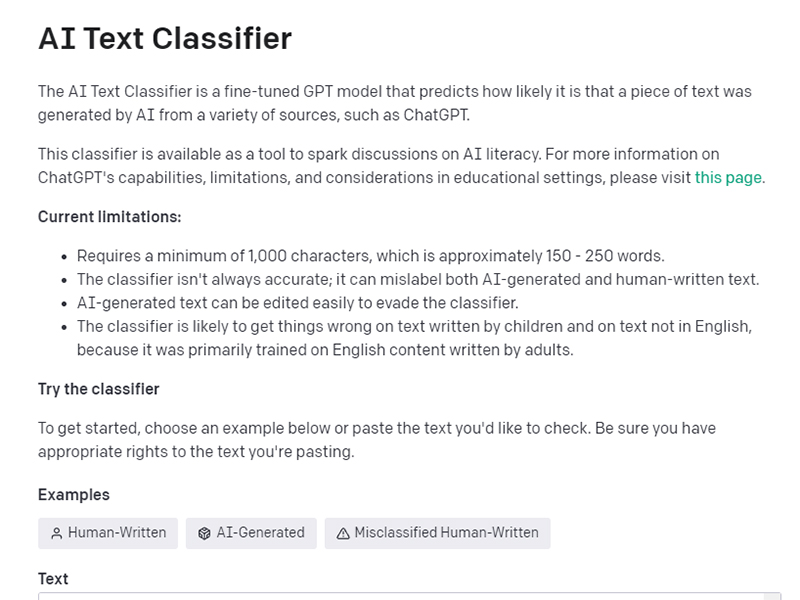Load the Human-Written example
This screenshot has height=600, width=800.
click(x=107, y=533)
